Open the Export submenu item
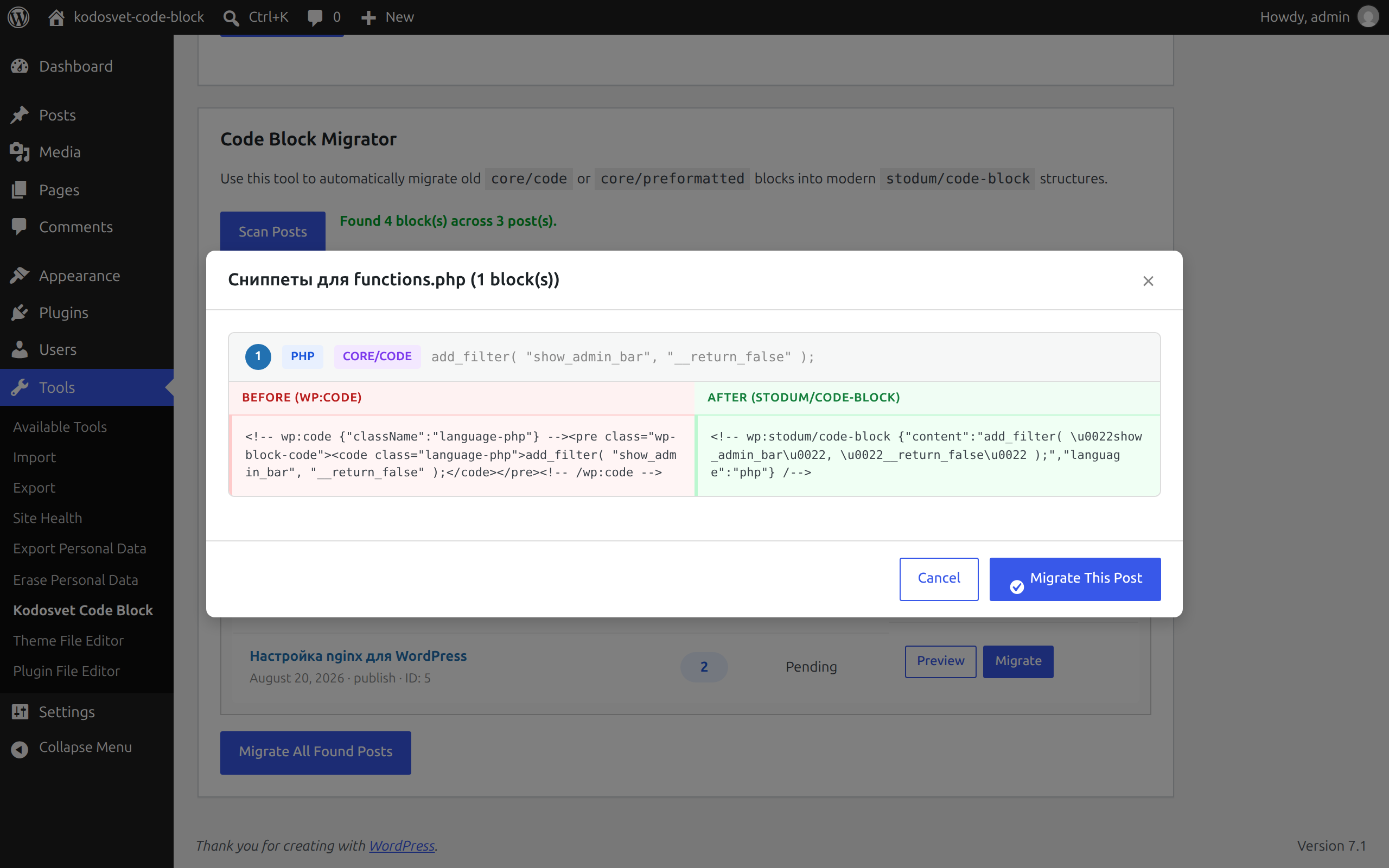This screenshot has width=1389, height=868. [34, 487]
